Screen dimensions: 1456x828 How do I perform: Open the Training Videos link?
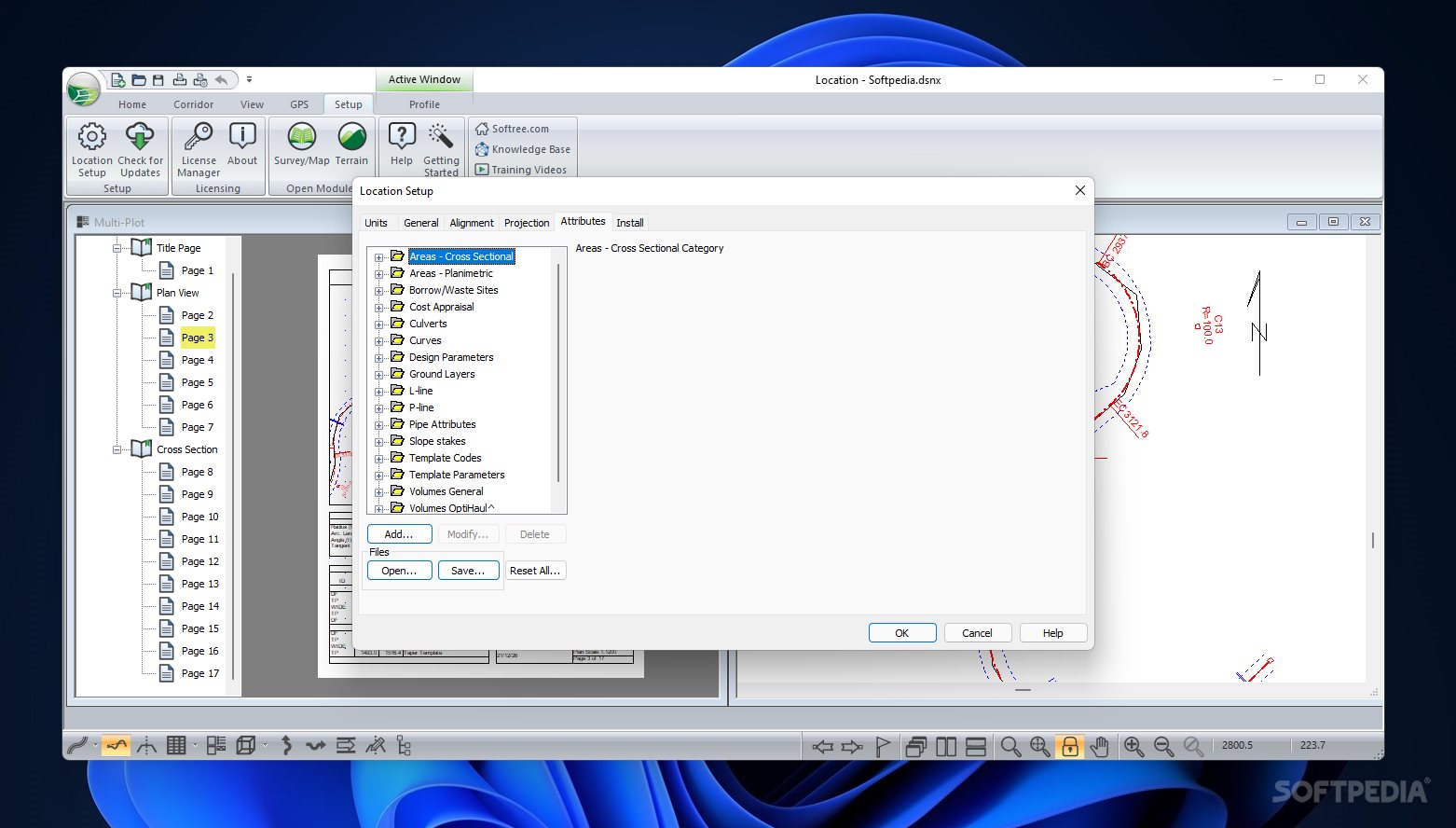point(521,170)
